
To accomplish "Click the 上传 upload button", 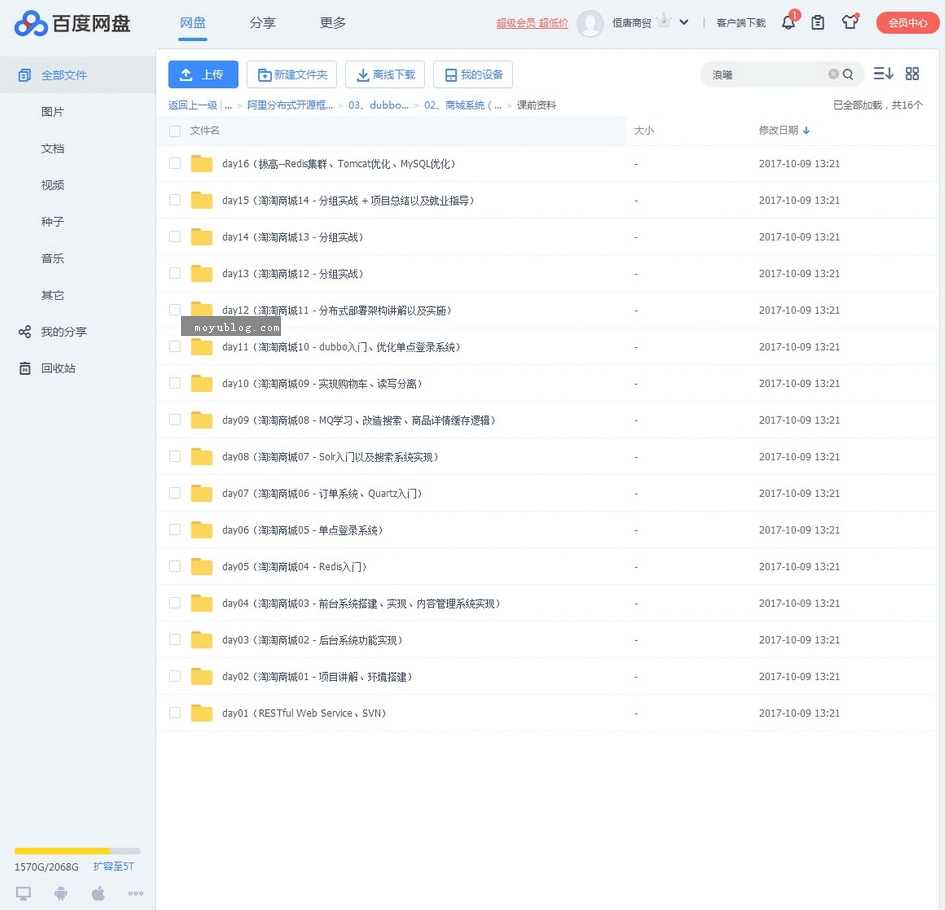I will tap(203, 74).
